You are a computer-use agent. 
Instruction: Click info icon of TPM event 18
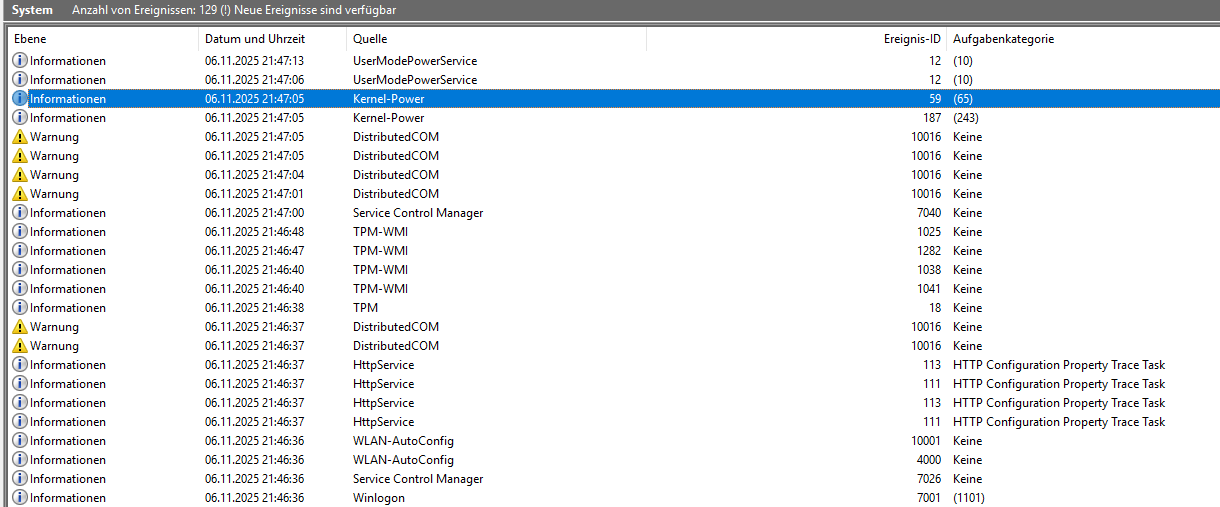click(x=20, y=308)
